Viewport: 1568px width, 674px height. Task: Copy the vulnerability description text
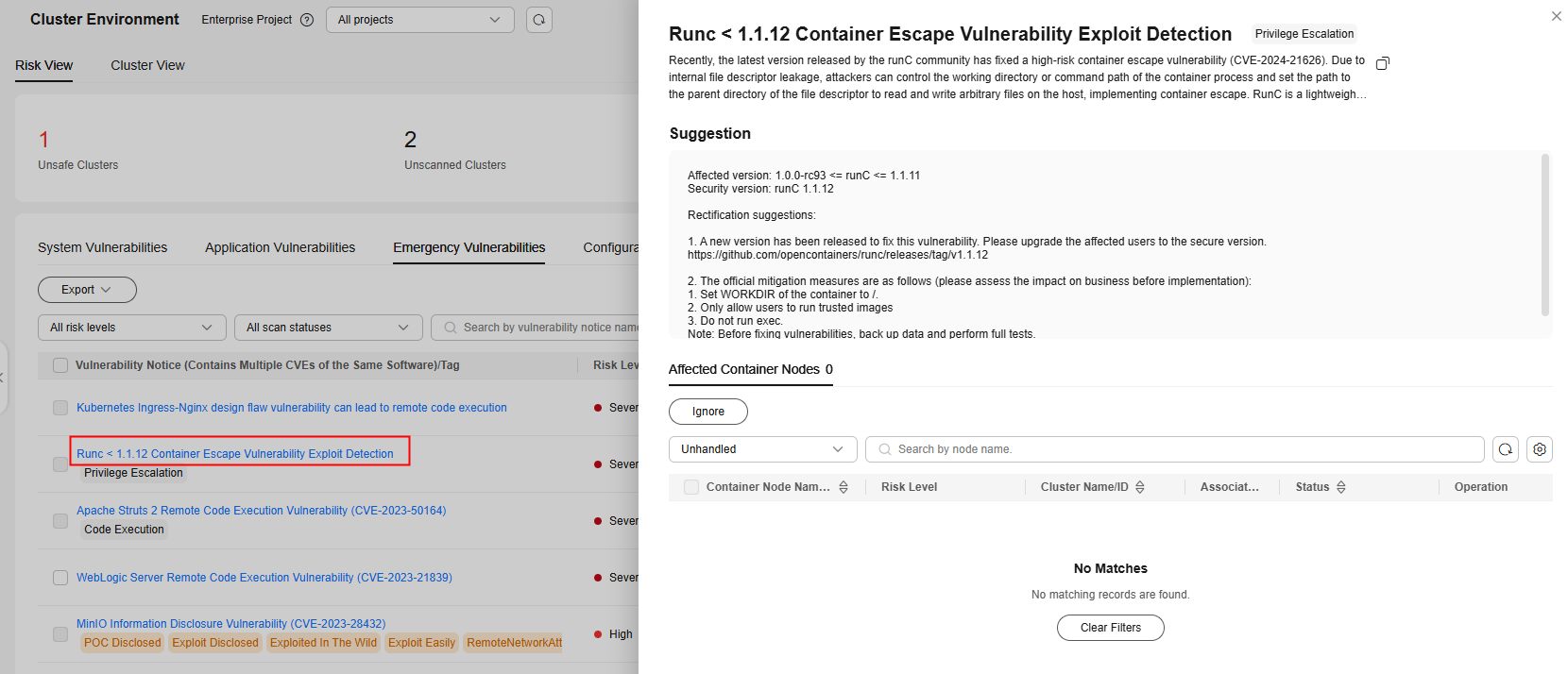pos(1383,63)
